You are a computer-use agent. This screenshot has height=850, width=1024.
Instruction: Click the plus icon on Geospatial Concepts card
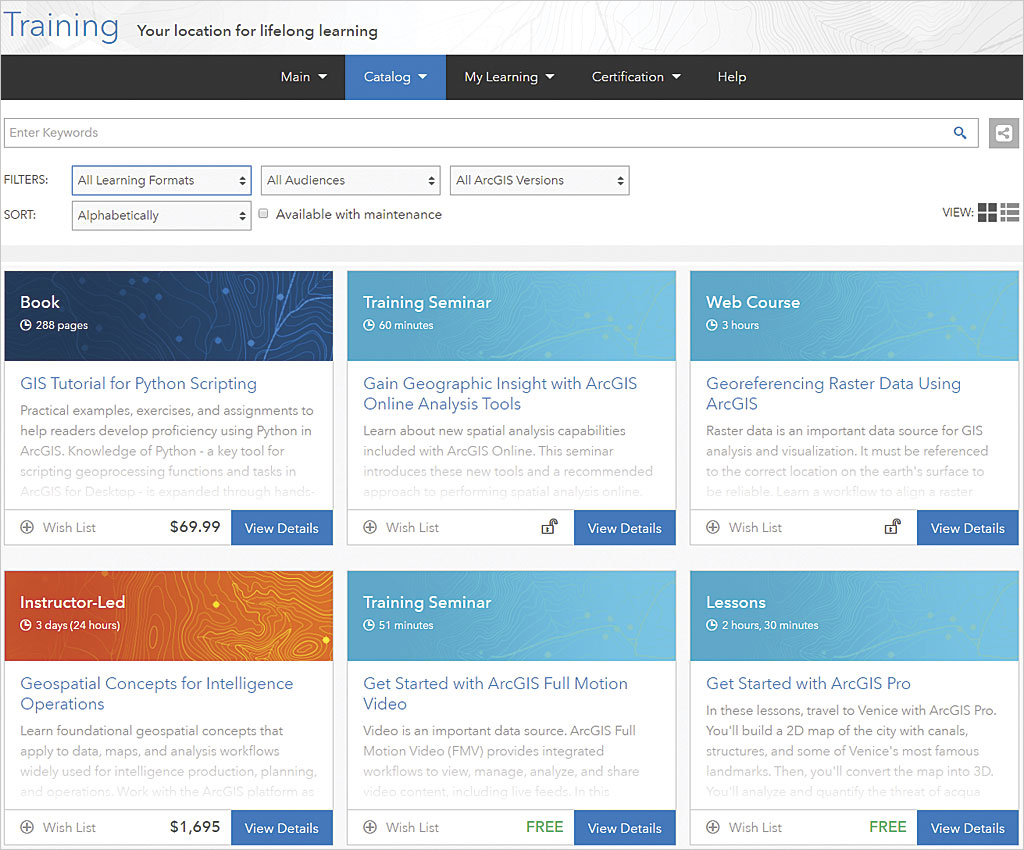(x=27, y=827)
